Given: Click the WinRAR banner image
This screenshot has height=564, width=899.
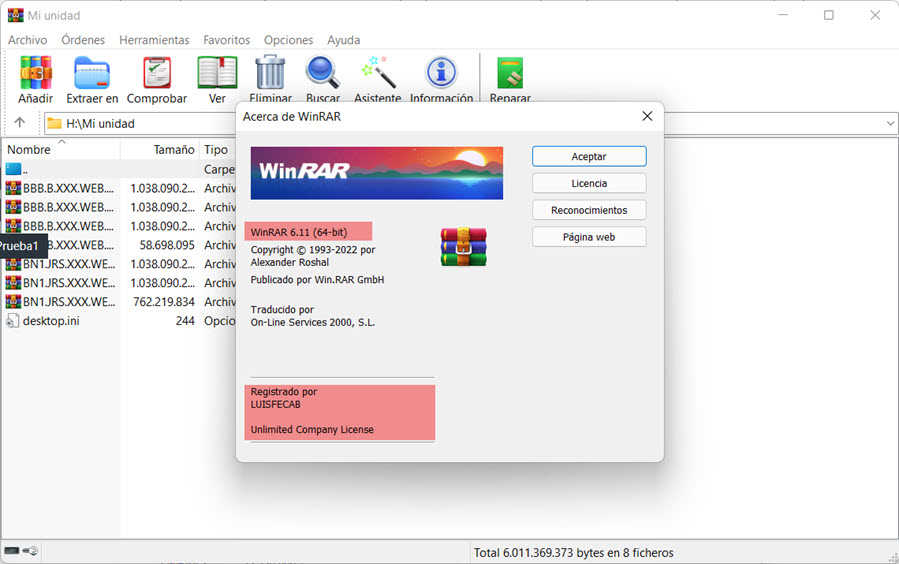Looking at the screenshot, I should point(377,173).
